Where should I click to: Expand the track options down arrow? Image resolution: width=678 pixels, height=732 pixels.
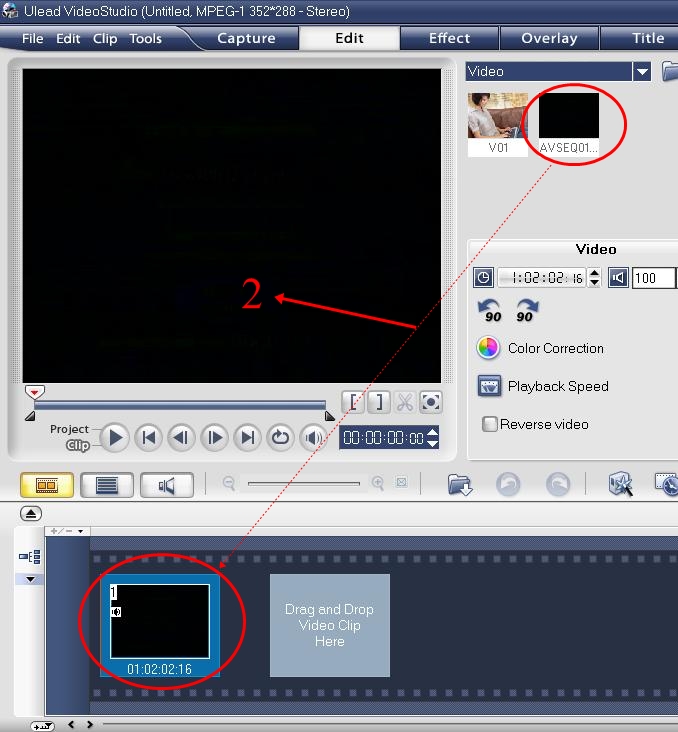coord(30,579)
